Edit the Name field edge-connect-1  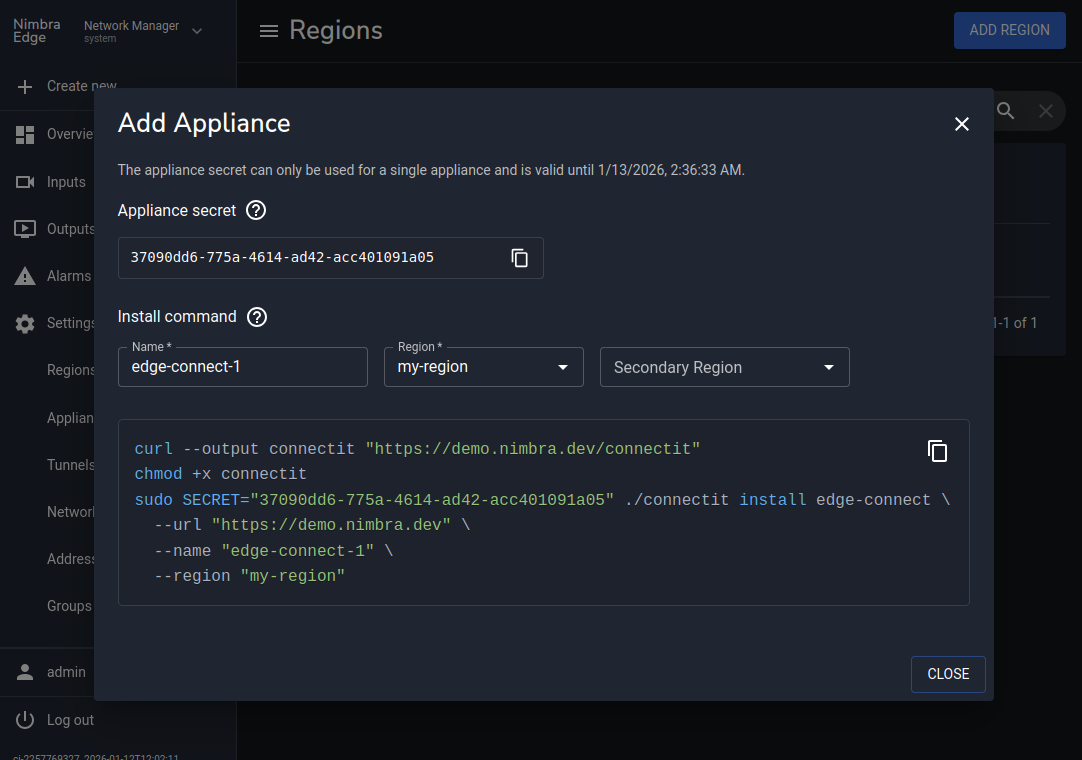243,367
